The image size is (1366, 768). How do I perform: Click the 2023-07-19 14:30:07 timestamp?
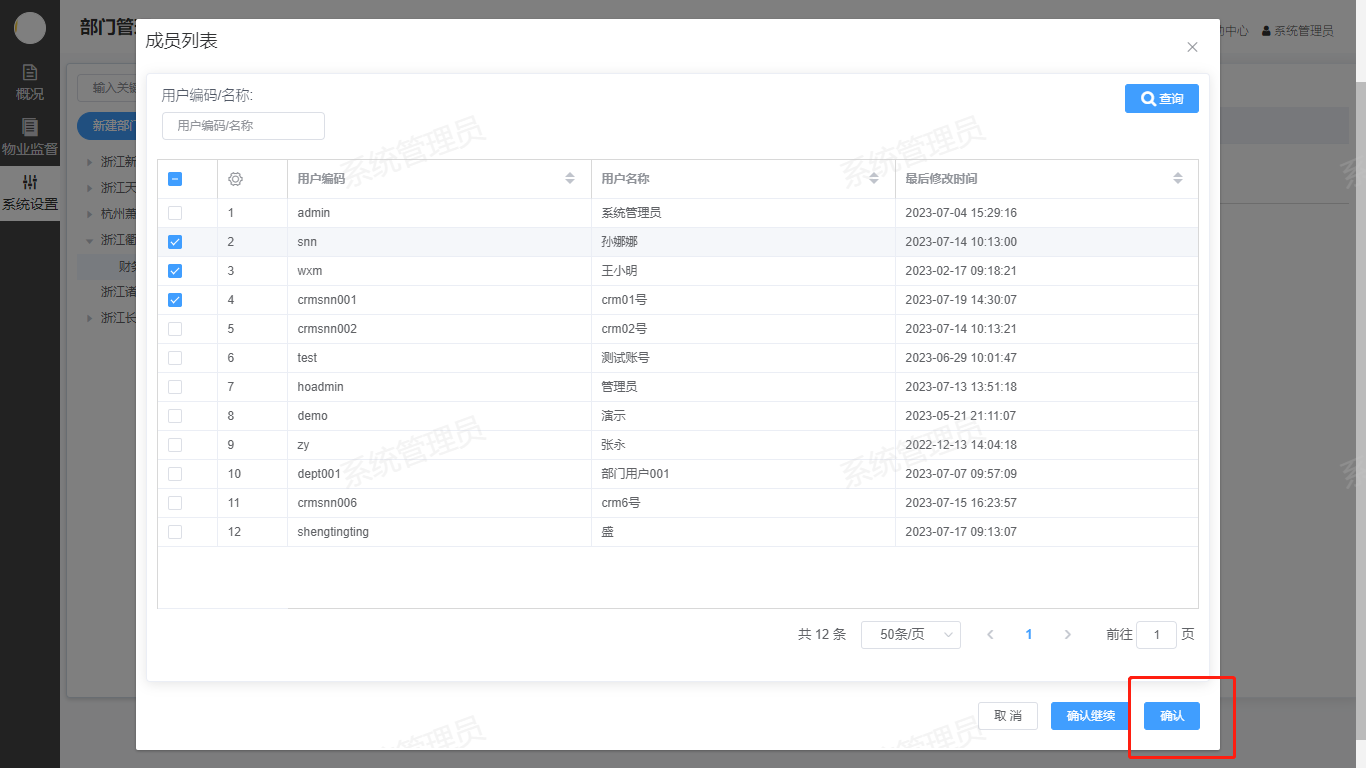pyautogui.click(x=961, y=300)
